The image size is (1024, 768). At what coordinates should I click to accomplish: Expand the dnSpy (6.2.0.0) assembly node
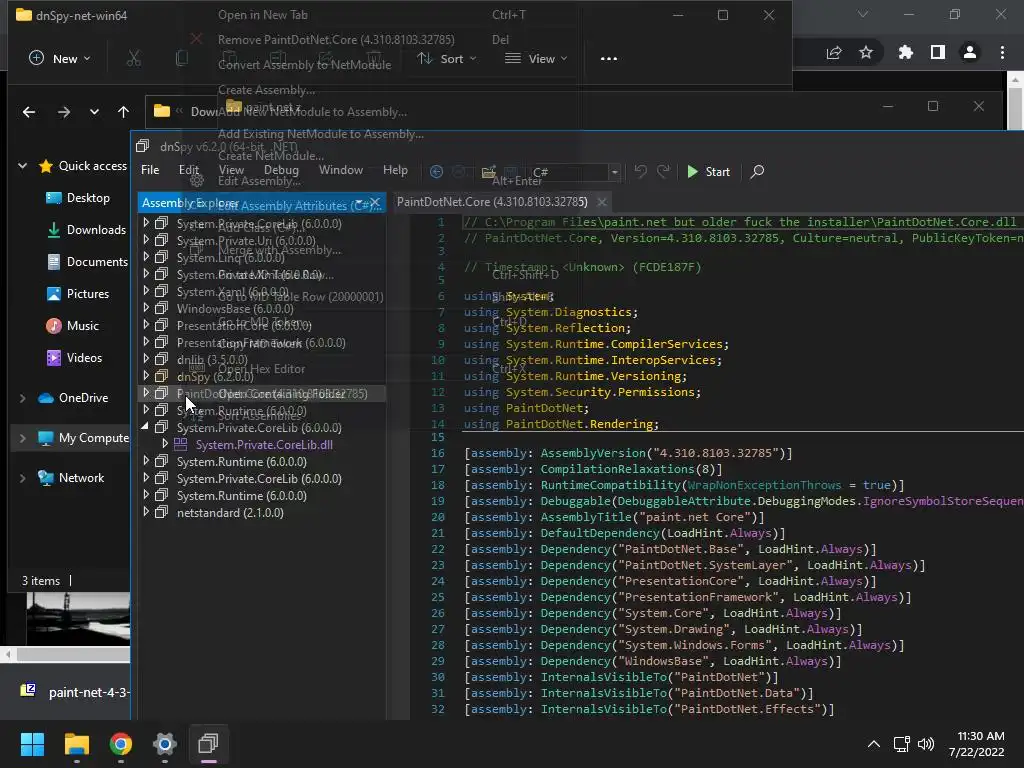[x=146, y=376]
